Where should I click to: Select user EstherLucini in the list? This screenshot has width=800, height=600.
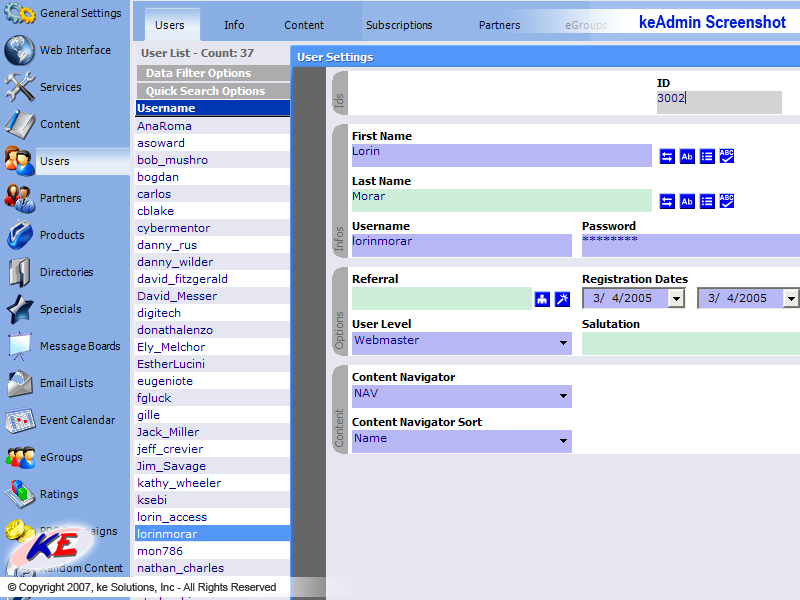(213, 364)
